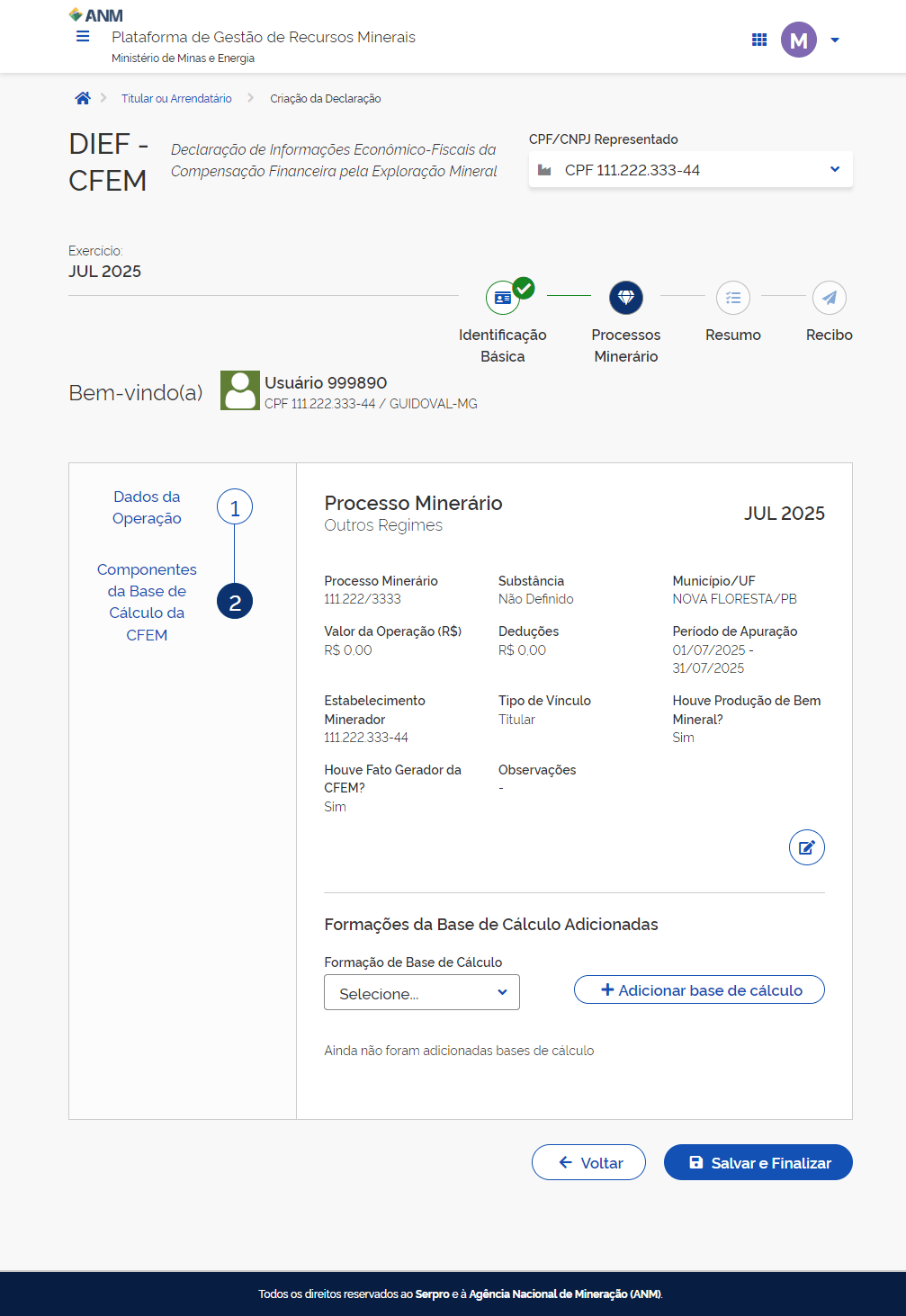Viewport: 906px width, 1316px height.
Task: Click the ANM logo
Action: (x=96, y=15)
